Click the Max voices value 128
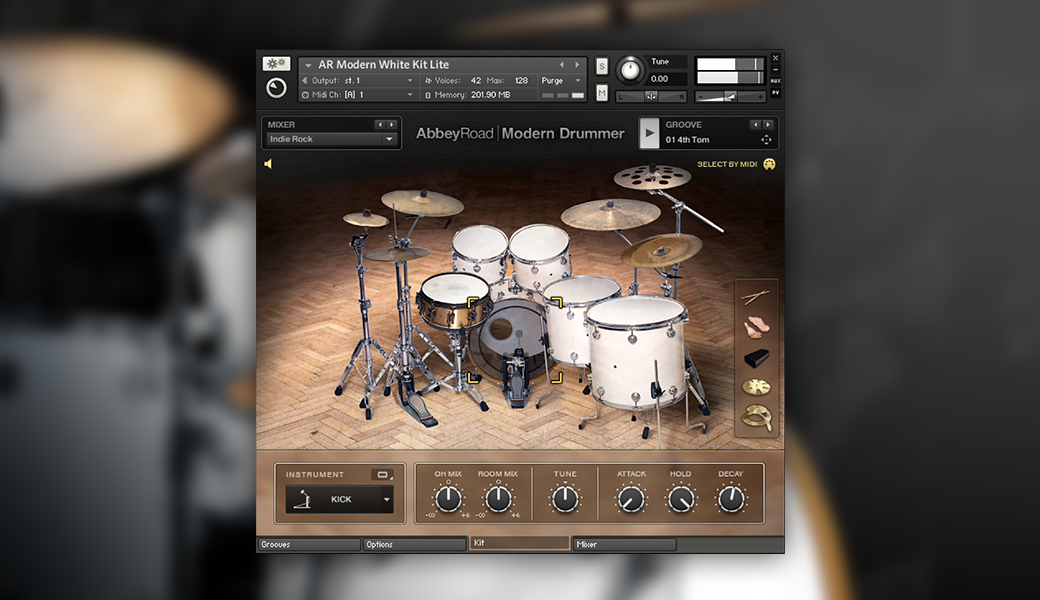The height and width of the screenshot is (600, 1040). coord(521,80)
